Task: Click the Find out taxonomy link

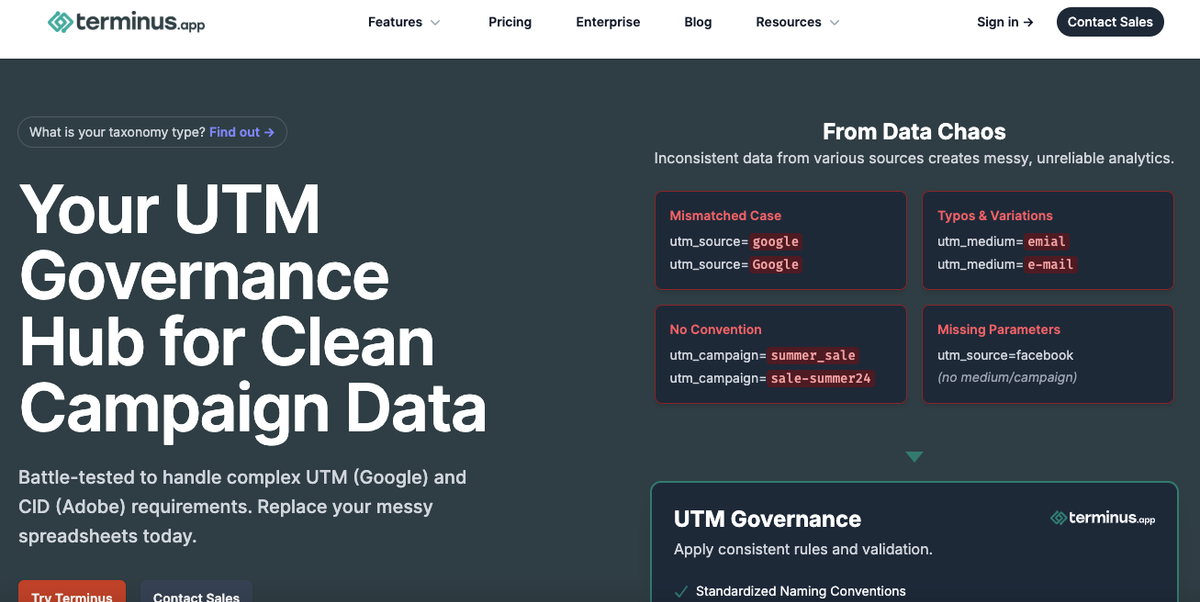Action: [x=242, y=132]
